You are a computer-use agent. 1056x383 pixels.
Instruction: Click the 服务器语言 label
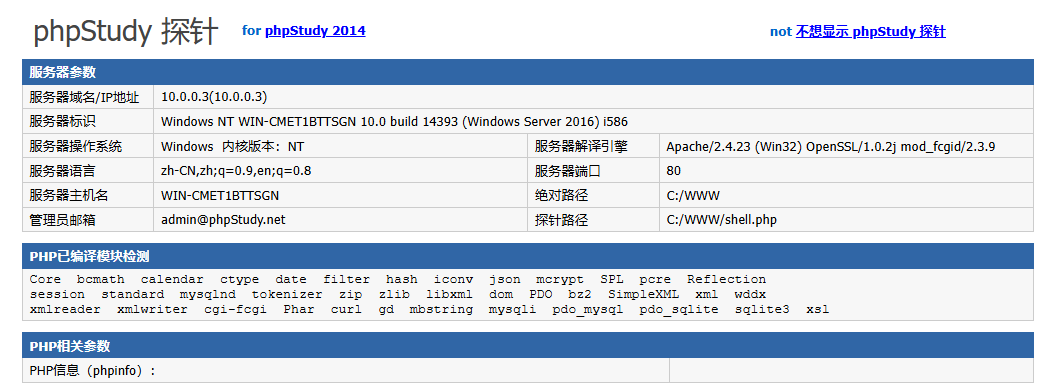click(x=63, y=170)
